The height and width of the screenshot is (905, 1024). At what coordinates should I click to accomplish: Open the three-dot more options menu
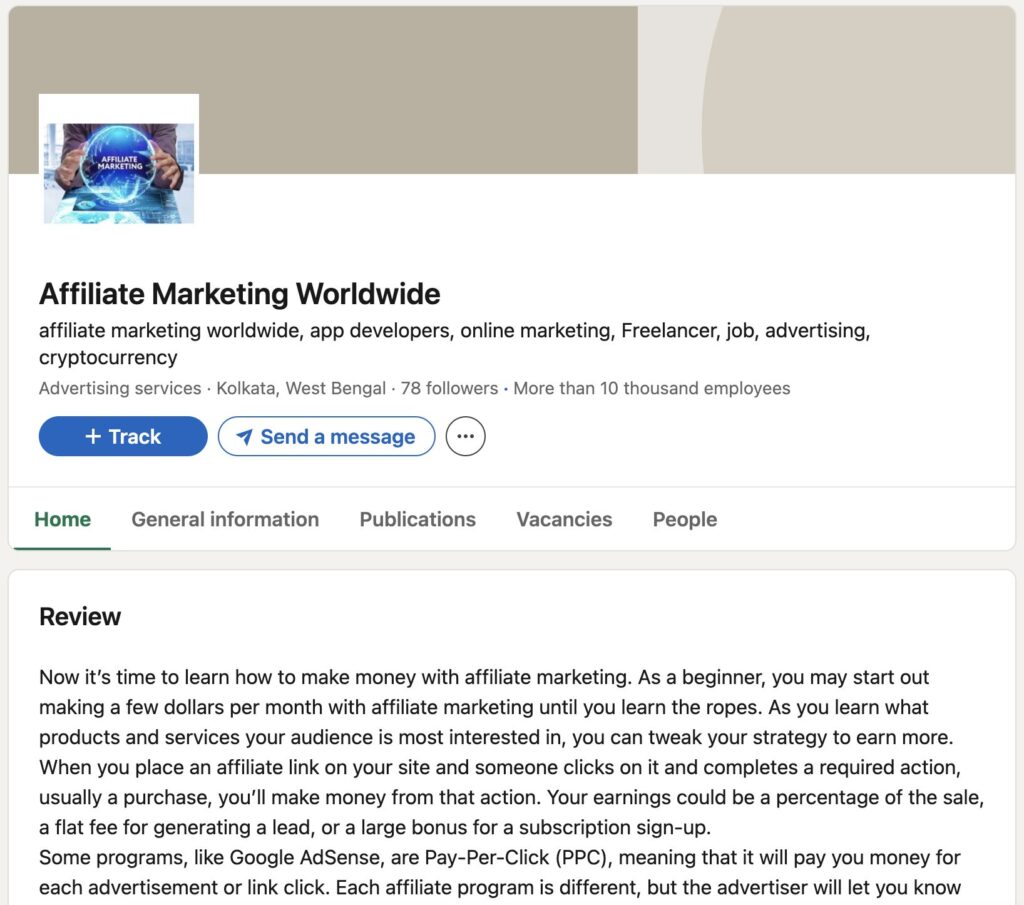pyautogui.click(x=465, y=437)
